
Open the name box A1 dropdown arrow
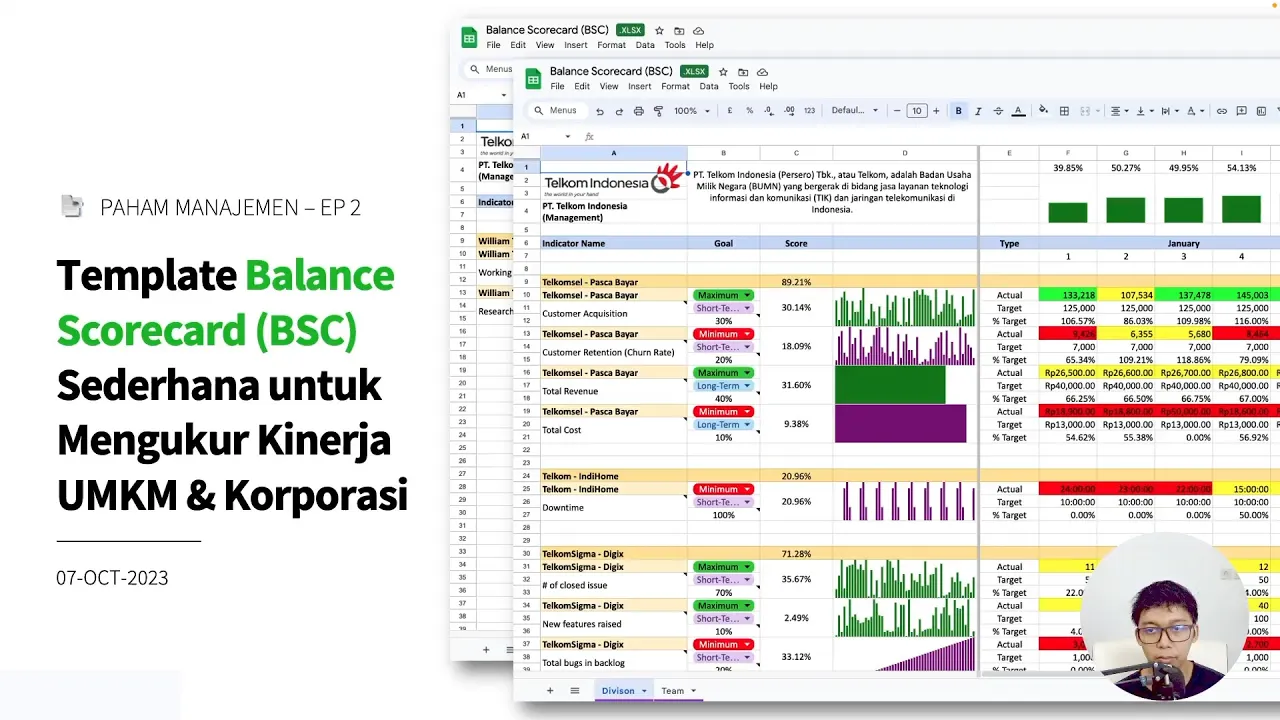568,137
